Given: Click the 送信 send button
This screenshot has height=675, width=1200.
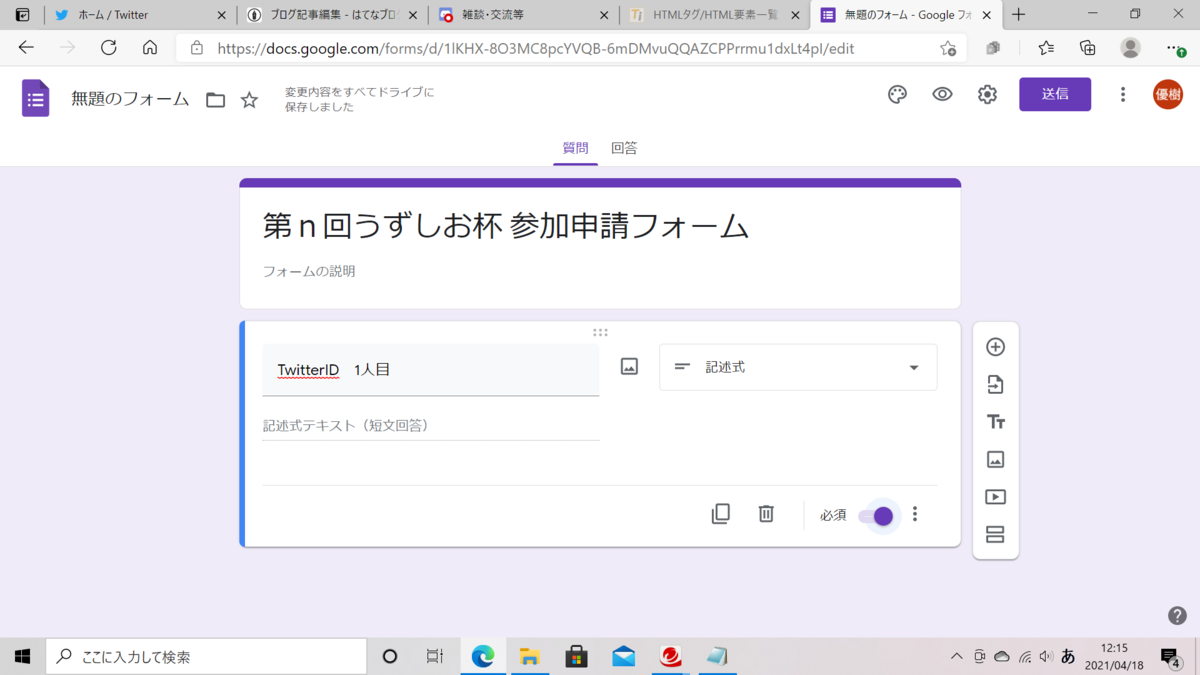Looking at the screenshot, I should coord(1055,94).
